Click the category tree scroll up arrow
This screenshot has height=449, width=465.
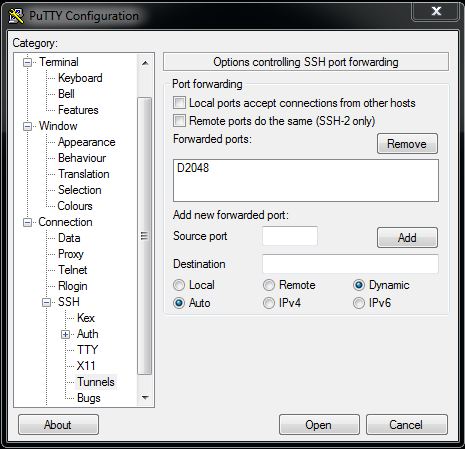[x=145, y=63]
